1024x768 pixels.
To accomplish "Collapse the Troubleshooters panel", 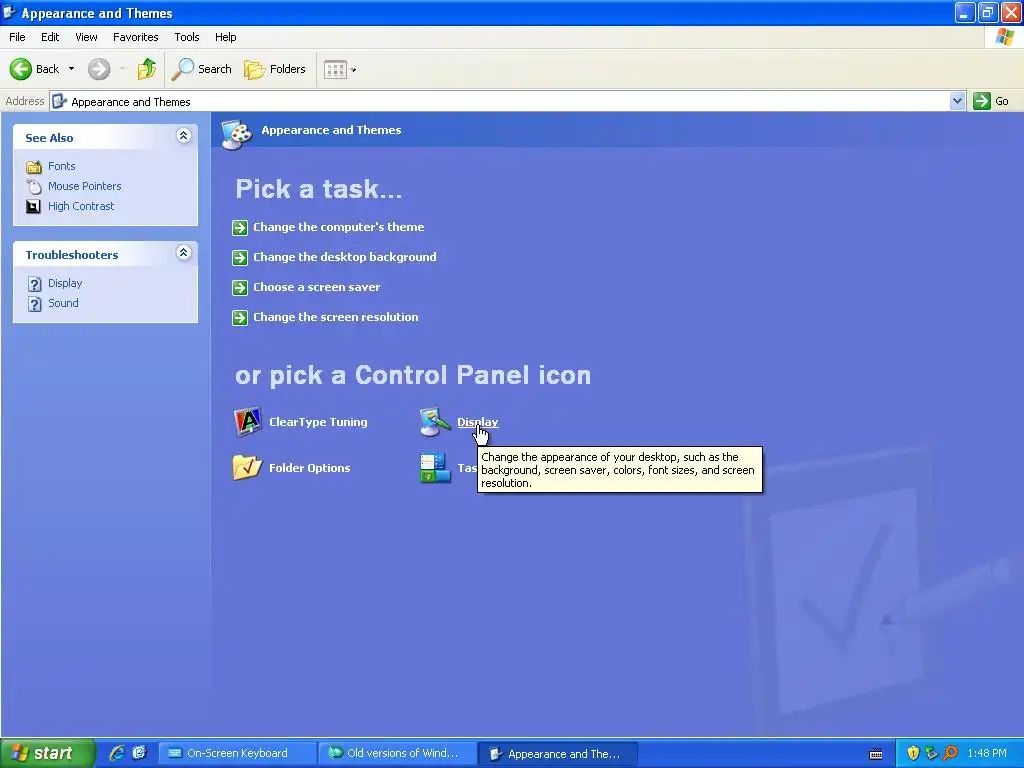I will point(184,253).
